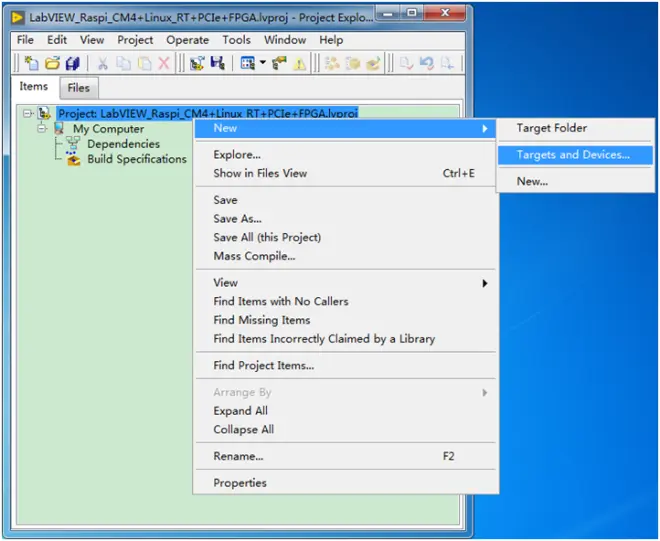The image size is (660, 541).
Task: Choose New... in the submenu
Action: pyautogui.click(x=575, y=181)
